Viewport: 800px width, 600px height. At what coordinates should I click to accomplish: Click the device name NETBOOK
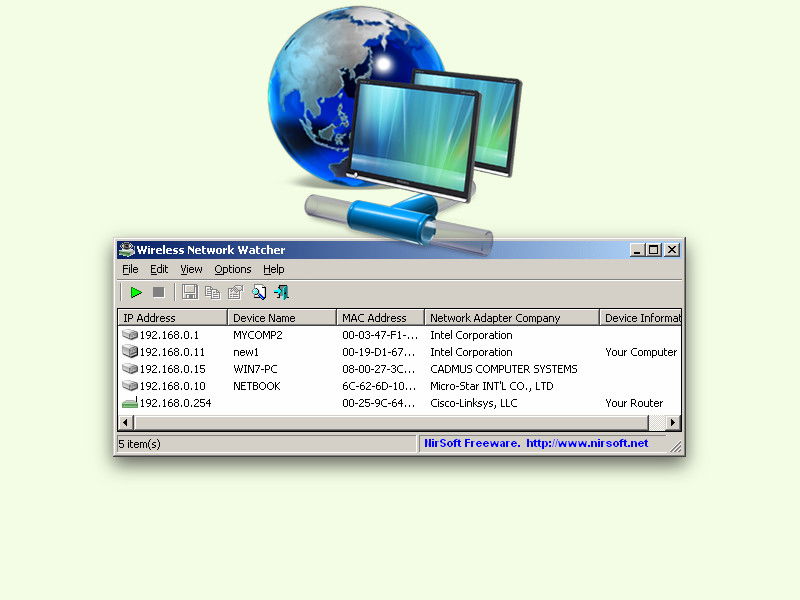pos(257,386)
